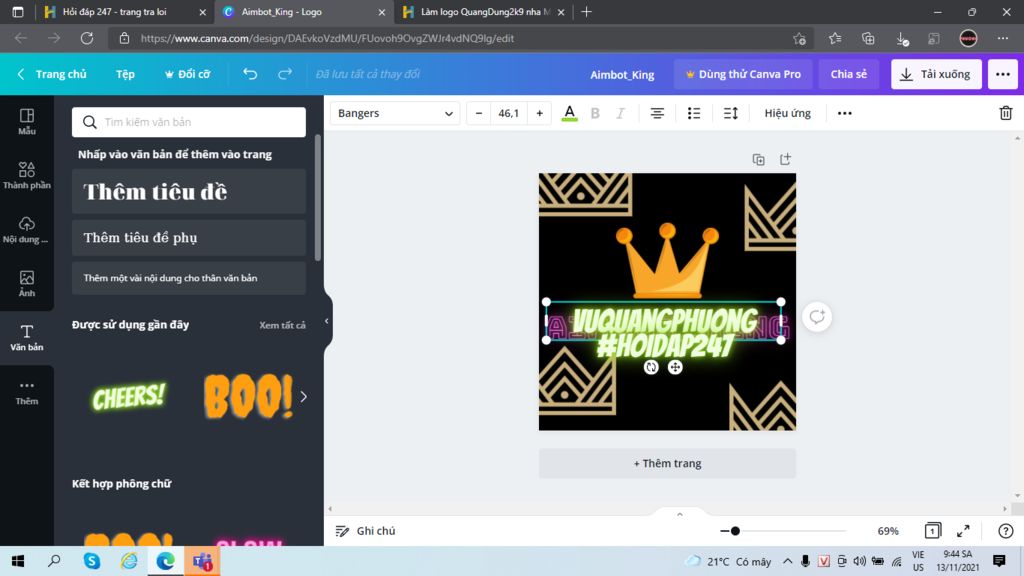Viewport: 1024px width, 576px height.
Task: Open the Thêm more options sidebar item
Action: click(27, 392)
